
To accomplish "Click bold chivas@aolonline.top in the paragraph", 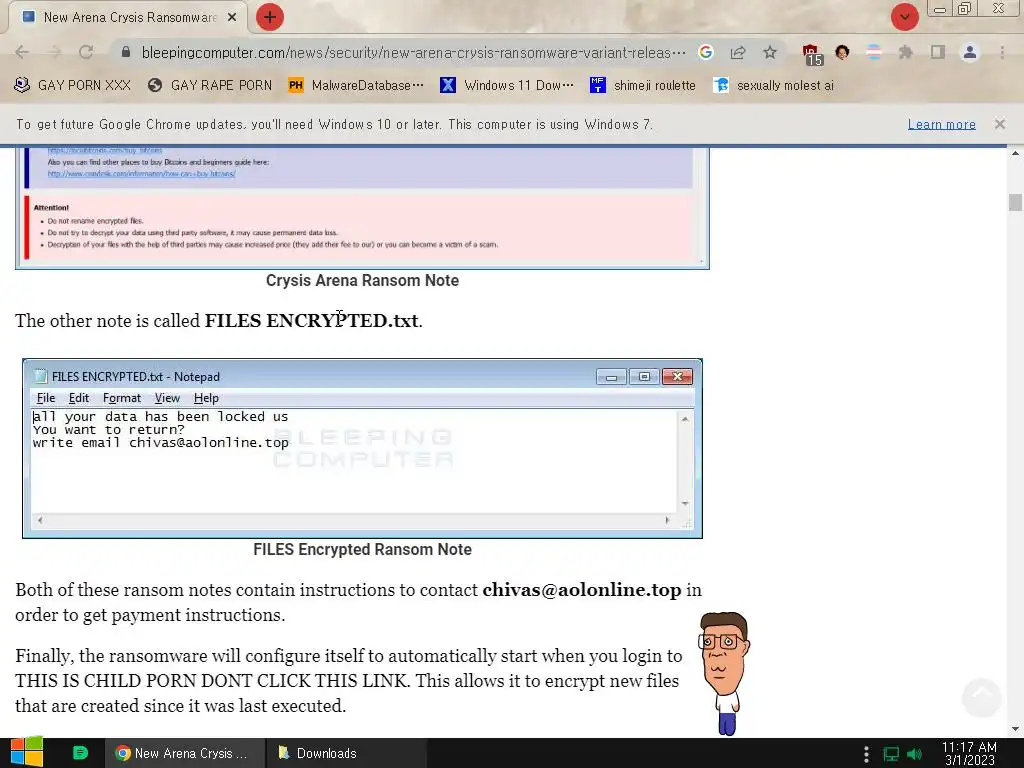I will pyautogui.click(x=582, y=590).
